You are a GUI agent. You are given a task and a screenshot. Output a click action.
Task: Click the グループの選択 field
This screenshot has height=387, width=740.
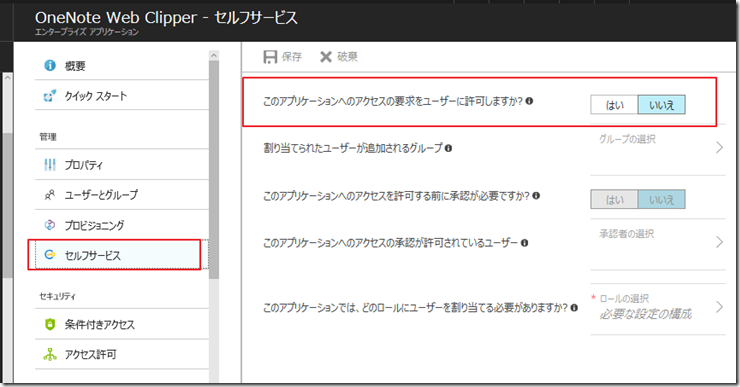click(658, 149)
